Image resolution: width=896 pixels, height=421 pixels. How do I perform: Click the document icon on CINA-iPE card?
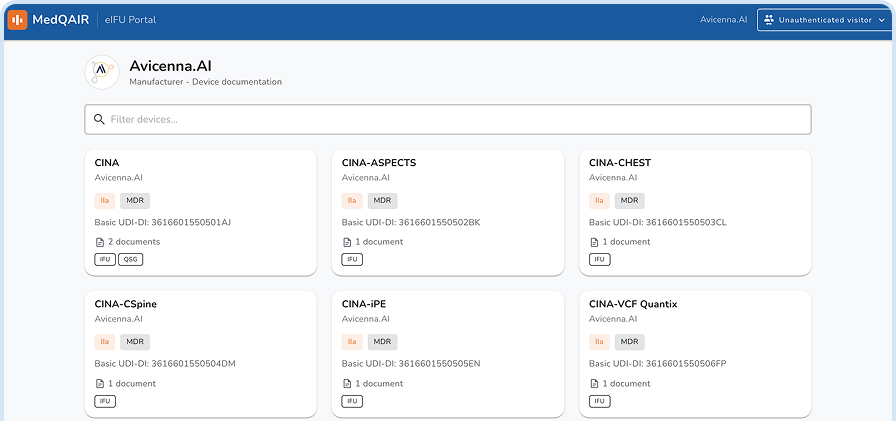click(347, 384)
